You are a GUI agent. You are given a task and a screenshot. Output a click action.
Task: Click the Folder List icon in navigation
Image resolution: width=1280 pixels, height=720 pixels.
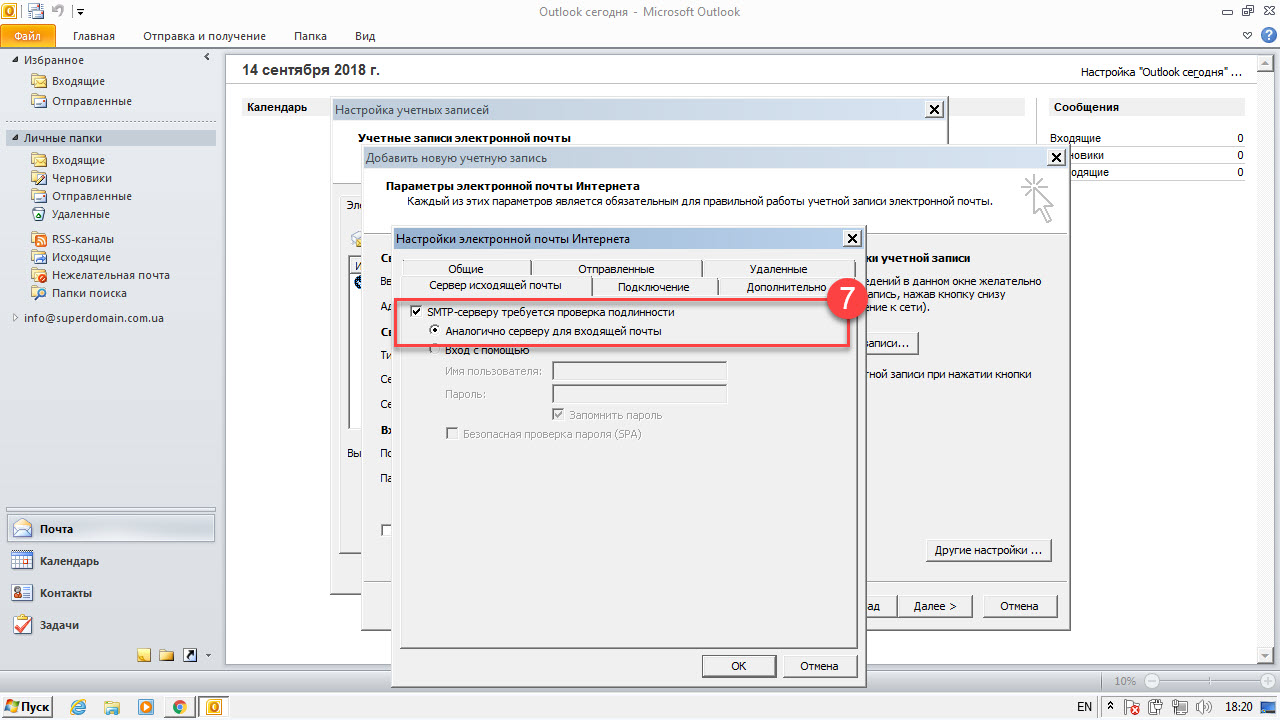point(167,655)
